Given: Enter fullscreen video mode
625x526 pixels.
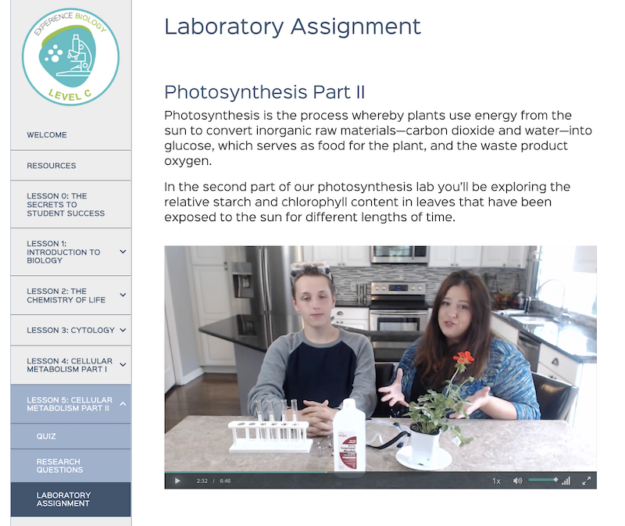Looking at the screenshot, I should [586, 481].
